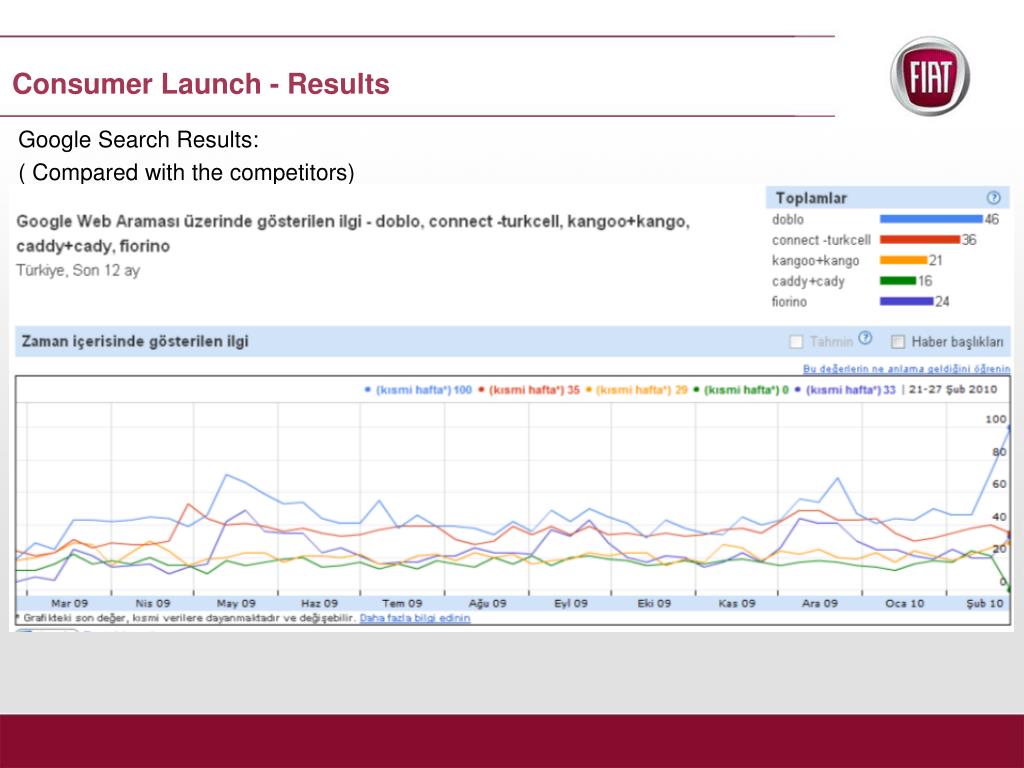
Task: Open the 'Bu değerlerin ne anlama geldiğini öğrenin' link
Action: (x=906, y=369)
